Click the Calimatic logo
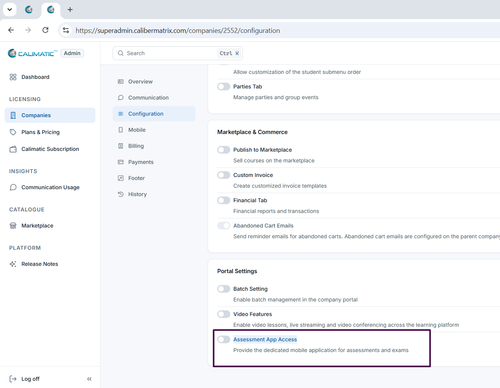The image size is (500, 388). 32,53
